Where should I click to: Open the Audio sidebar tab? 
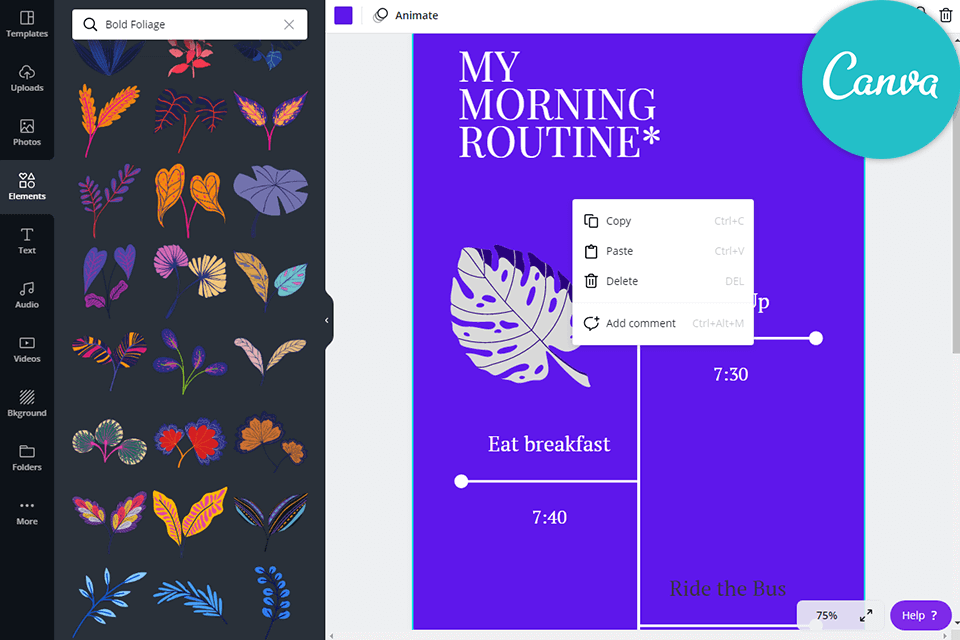(x=27, y=295)
